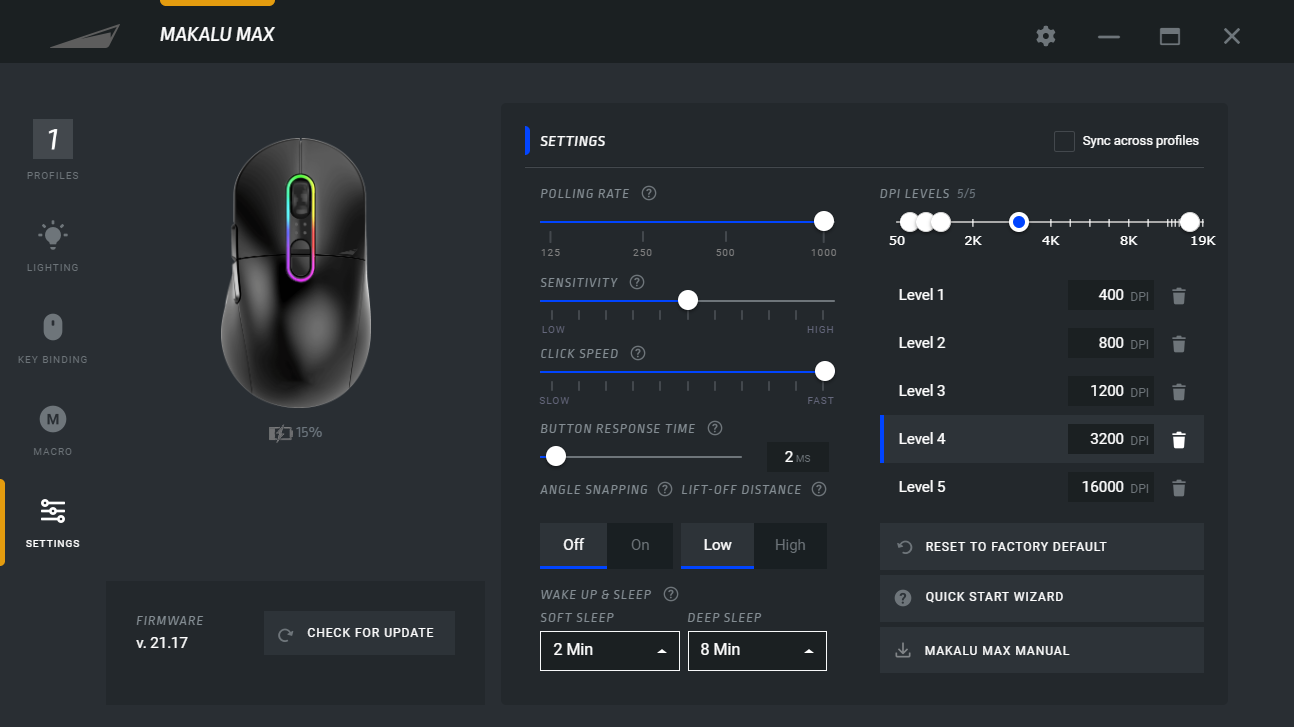This screenshot has height=727, width=1294.
Task: Open the Profiles section in the sidebar
Action: [53, 150]
